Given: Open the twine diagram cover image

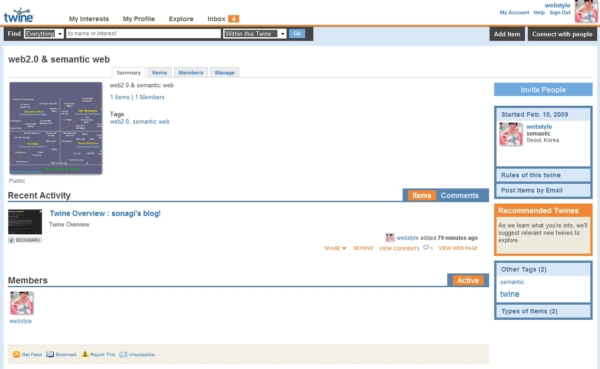Looking at the screenshot, I should 56,128.
